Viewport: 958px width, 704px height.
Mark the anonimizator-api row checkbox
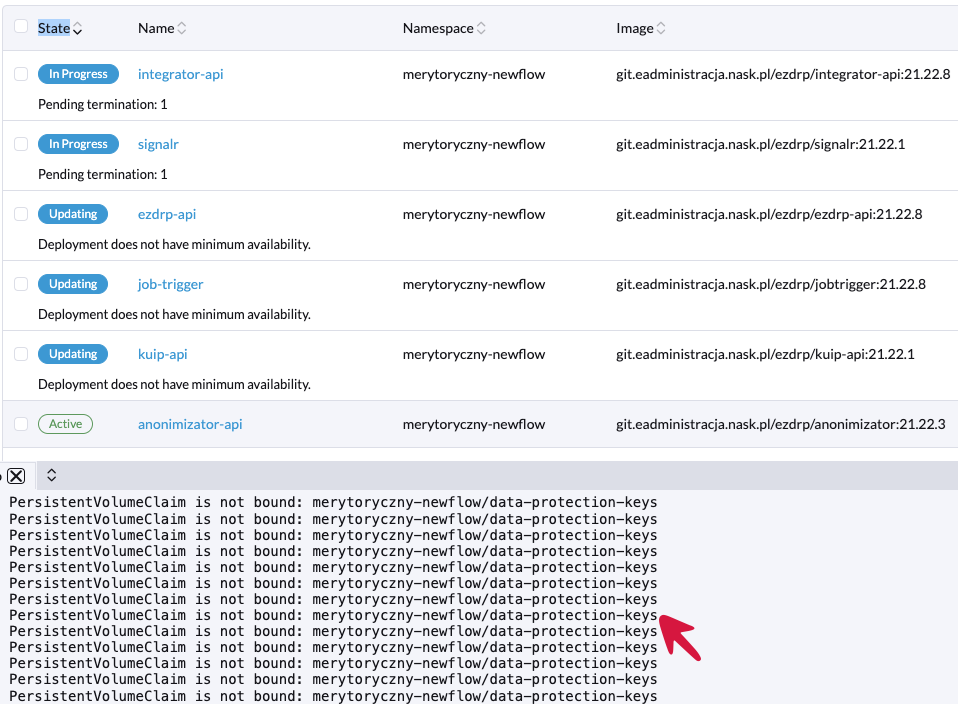point(21,424)
